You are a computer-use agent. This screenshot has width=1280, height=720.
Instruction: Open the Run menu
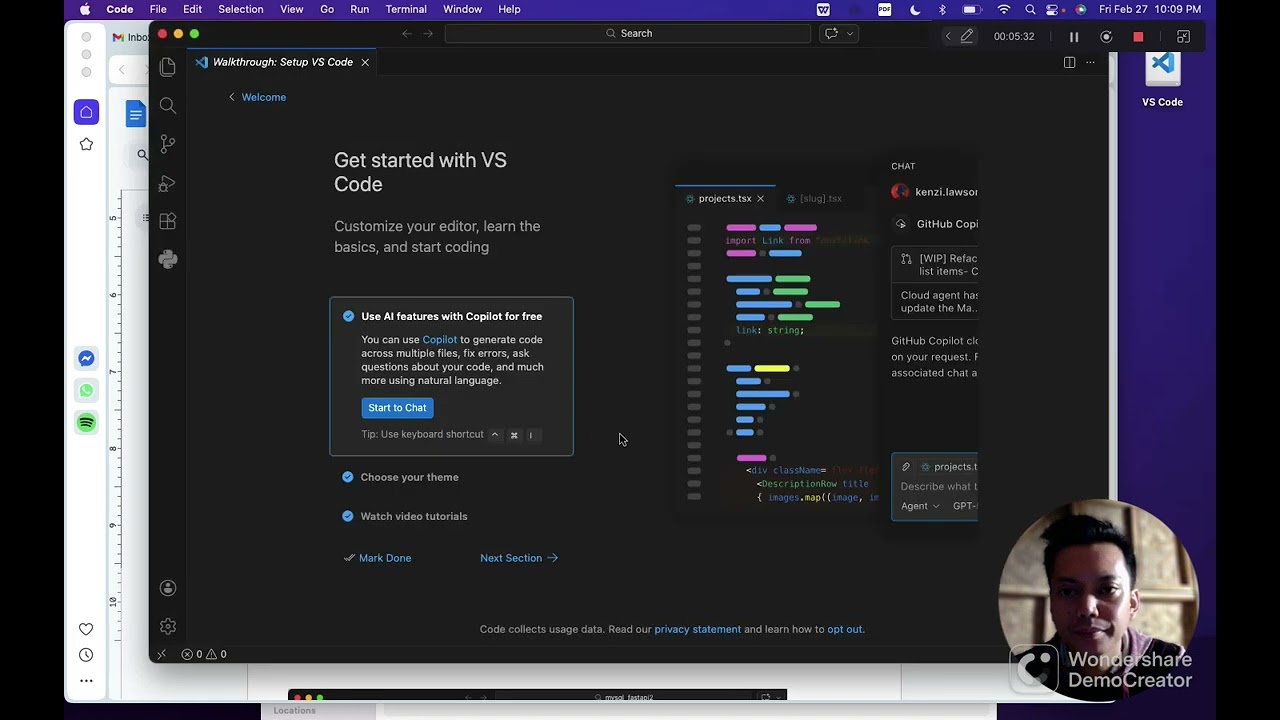pyautogui.click(x=359, y=9)
